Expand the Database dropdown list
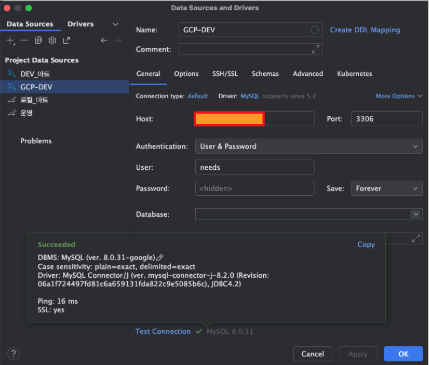Screen dimensions: 429x365 [x=416, y=214]
